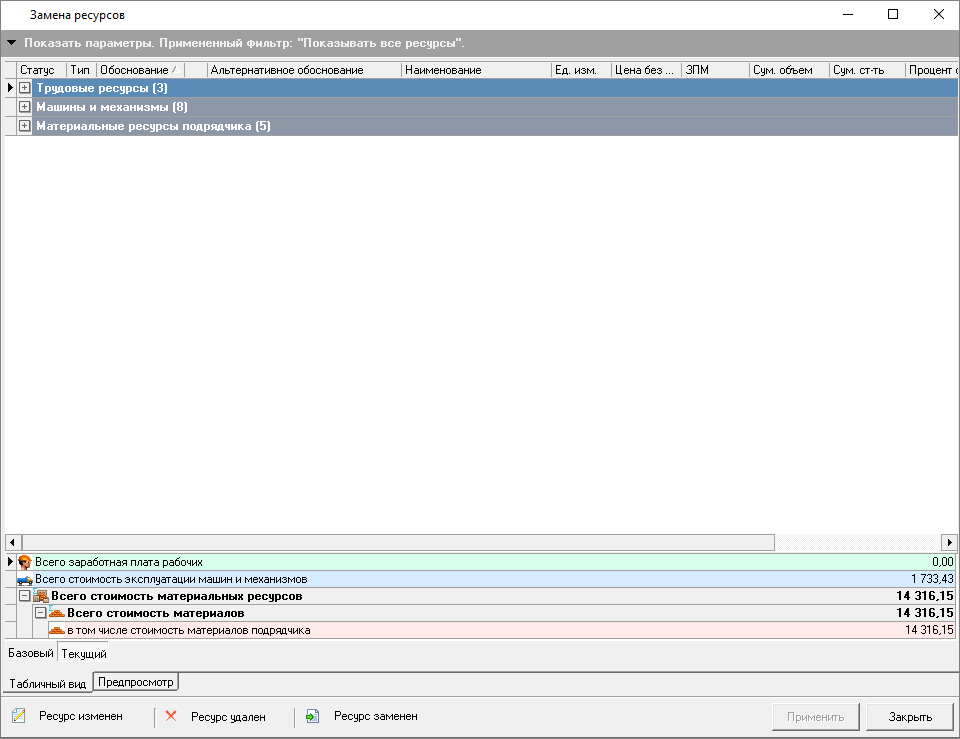This screenshot has width=960, height=739.
Task: Collapse the Всего стоимость материалов row
Action: pyautogui.click(x=40, y=613)
